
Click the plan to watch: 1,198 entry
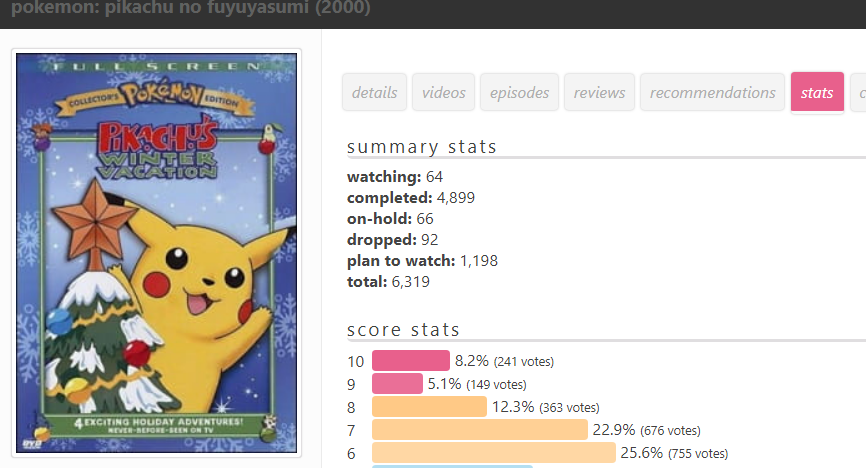(422, 261)
